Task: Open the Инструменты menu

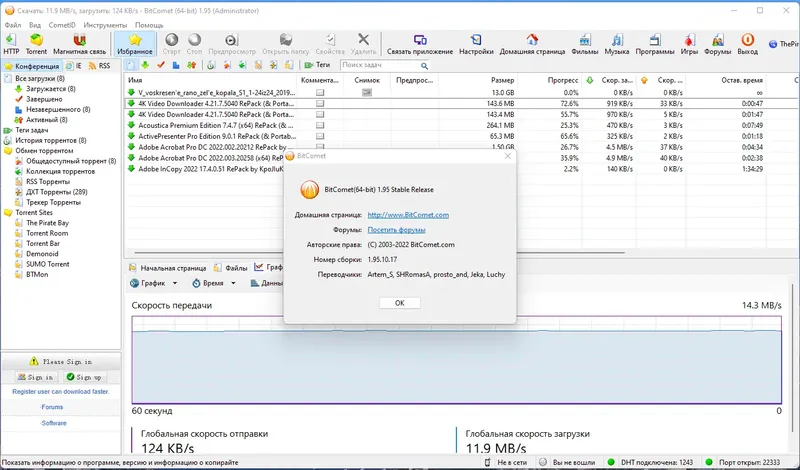Action: coord(105,25)
